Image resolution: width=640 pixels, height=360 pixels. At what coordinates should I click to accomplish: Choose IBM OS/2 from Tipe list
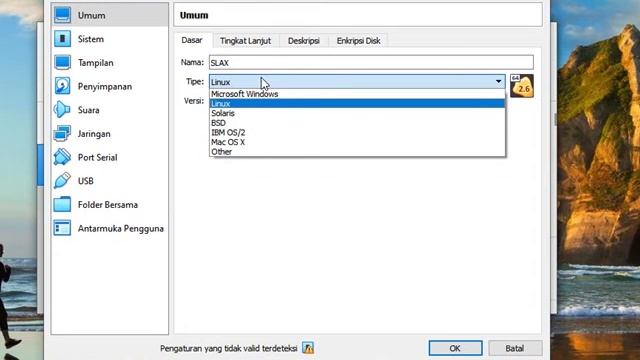click(x=357, y=133)
